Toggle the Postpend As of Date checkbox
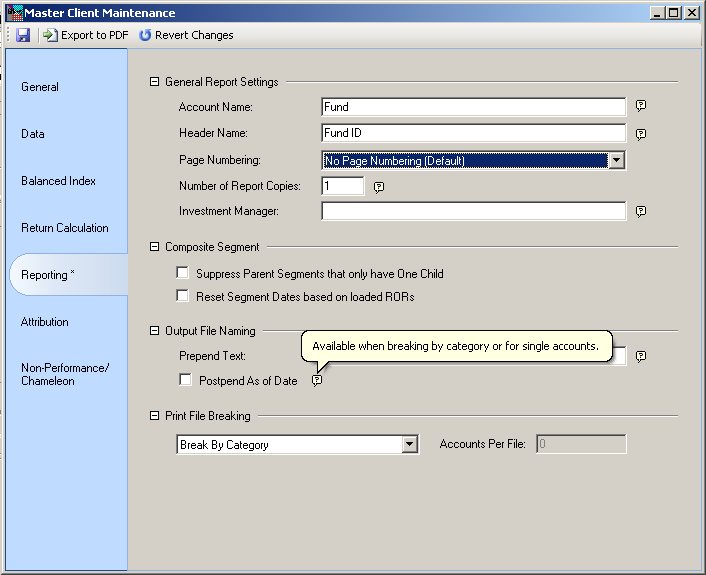This screenshot has width=706, height=575. pyautogui.click(x=185, y=380)
